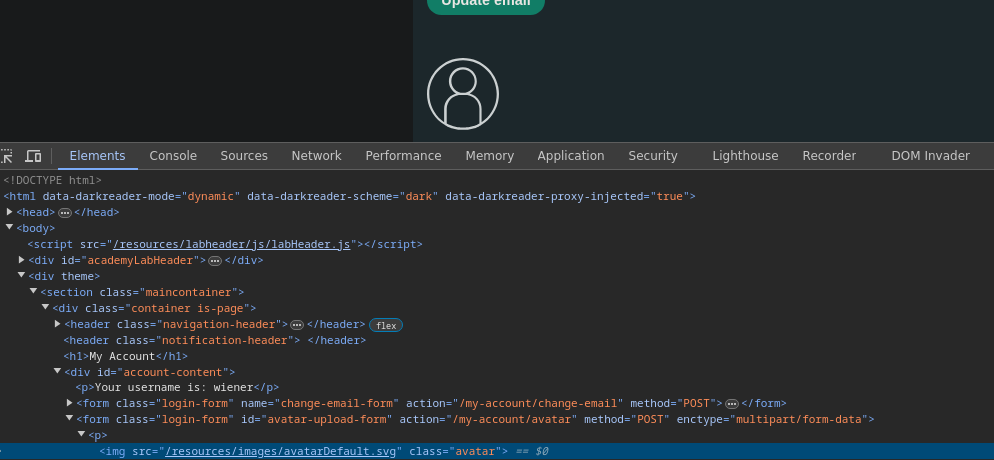Image resolution: width=994 pixels, height=460 pixels.
Task: Open the Application tab
Action: pyautogui.click(x=571, y=156)
